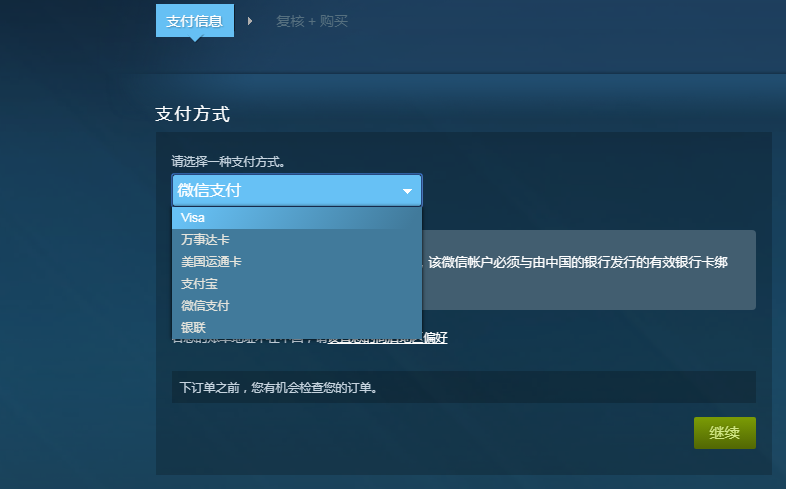The image size is (786, 489).
Task: Open the 微信支付 payment method dropdown
Action: [297, 190]
